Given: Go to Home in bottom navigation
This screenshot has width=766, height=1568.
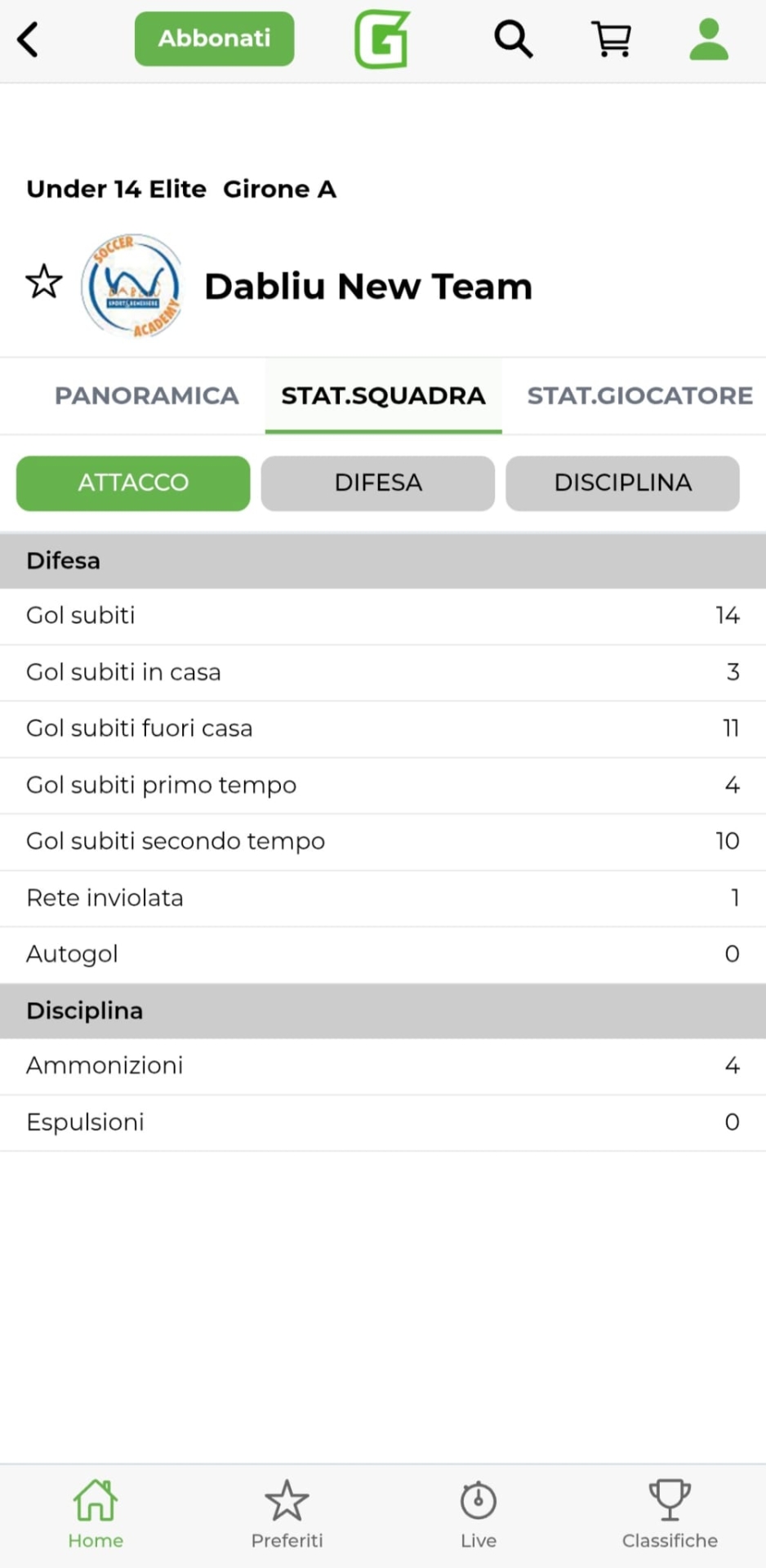Looking at the screenshot, I should (x=96, y=1513).
